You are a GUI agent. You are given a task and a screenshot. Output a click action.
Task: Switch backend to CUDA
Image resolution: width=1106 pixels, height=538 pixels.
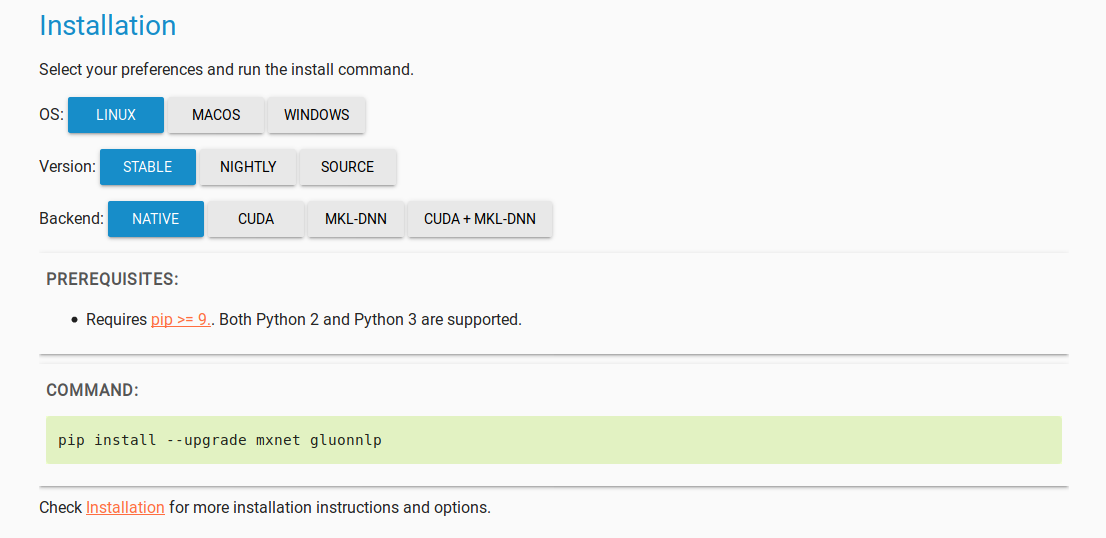tap(256, 219)
